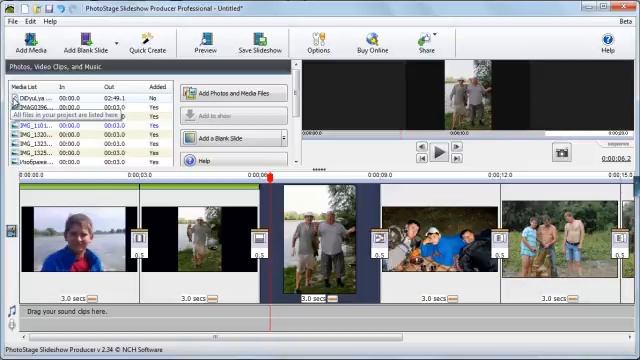Click the horizontal timeline scrollbar
This screenshot has height=360, width=640.
(216, 337)
